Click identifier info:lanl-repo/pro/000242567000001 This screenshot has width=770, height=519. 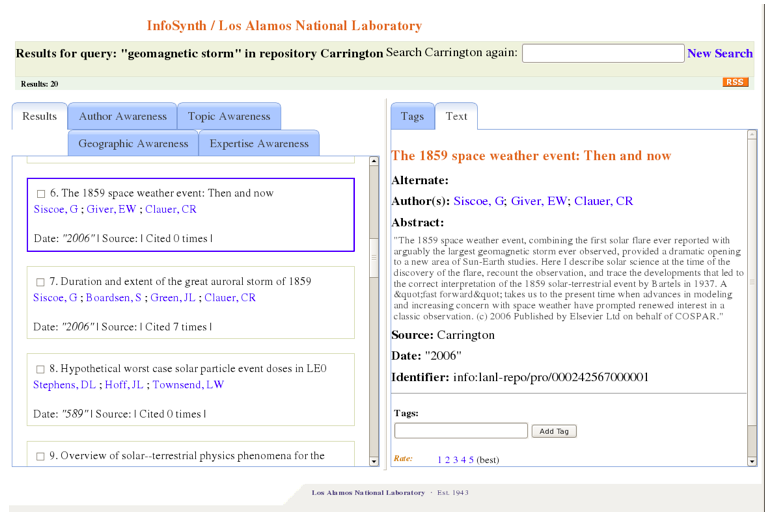click(550, 378)
